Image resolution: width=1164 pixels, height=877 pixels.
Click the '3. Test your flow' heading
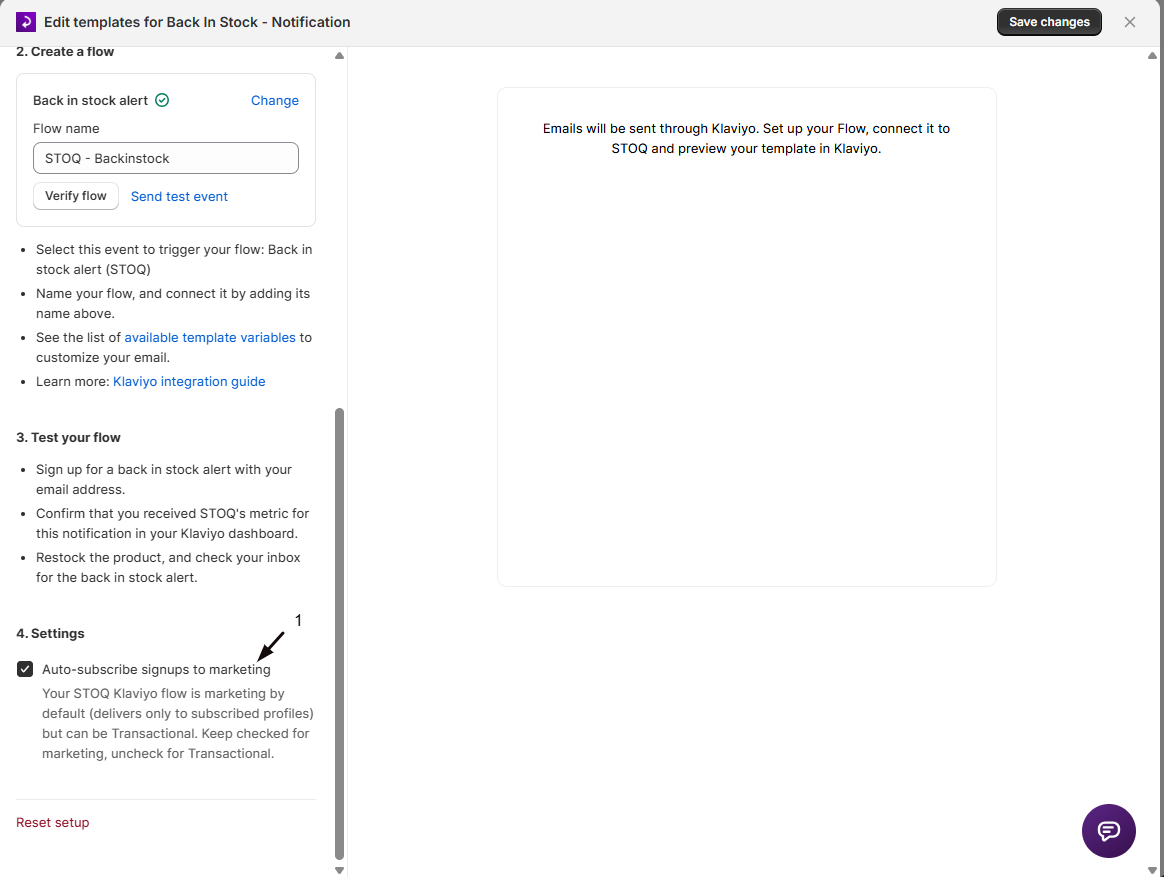click(x=68, y=437)
